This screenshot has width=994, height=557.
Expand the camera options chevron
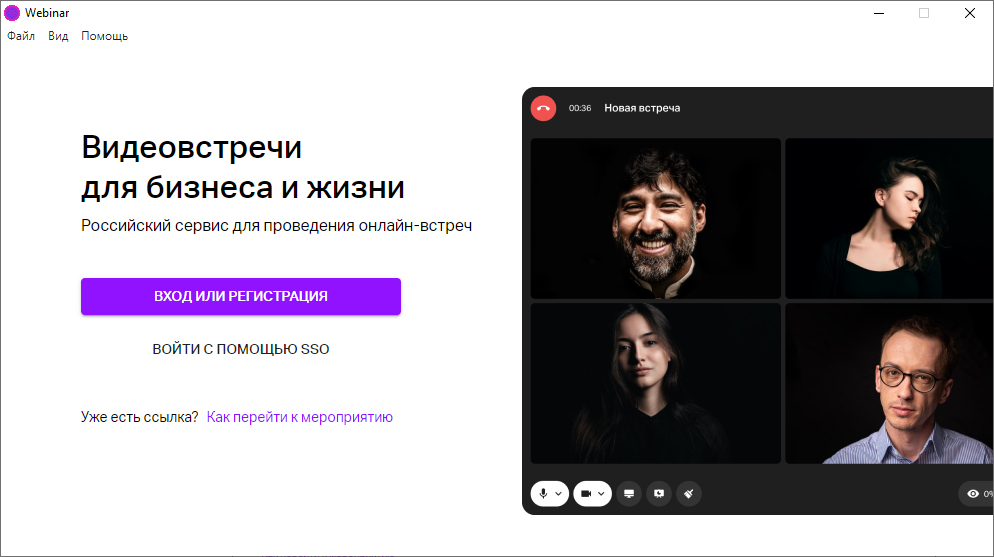(601, 494)
